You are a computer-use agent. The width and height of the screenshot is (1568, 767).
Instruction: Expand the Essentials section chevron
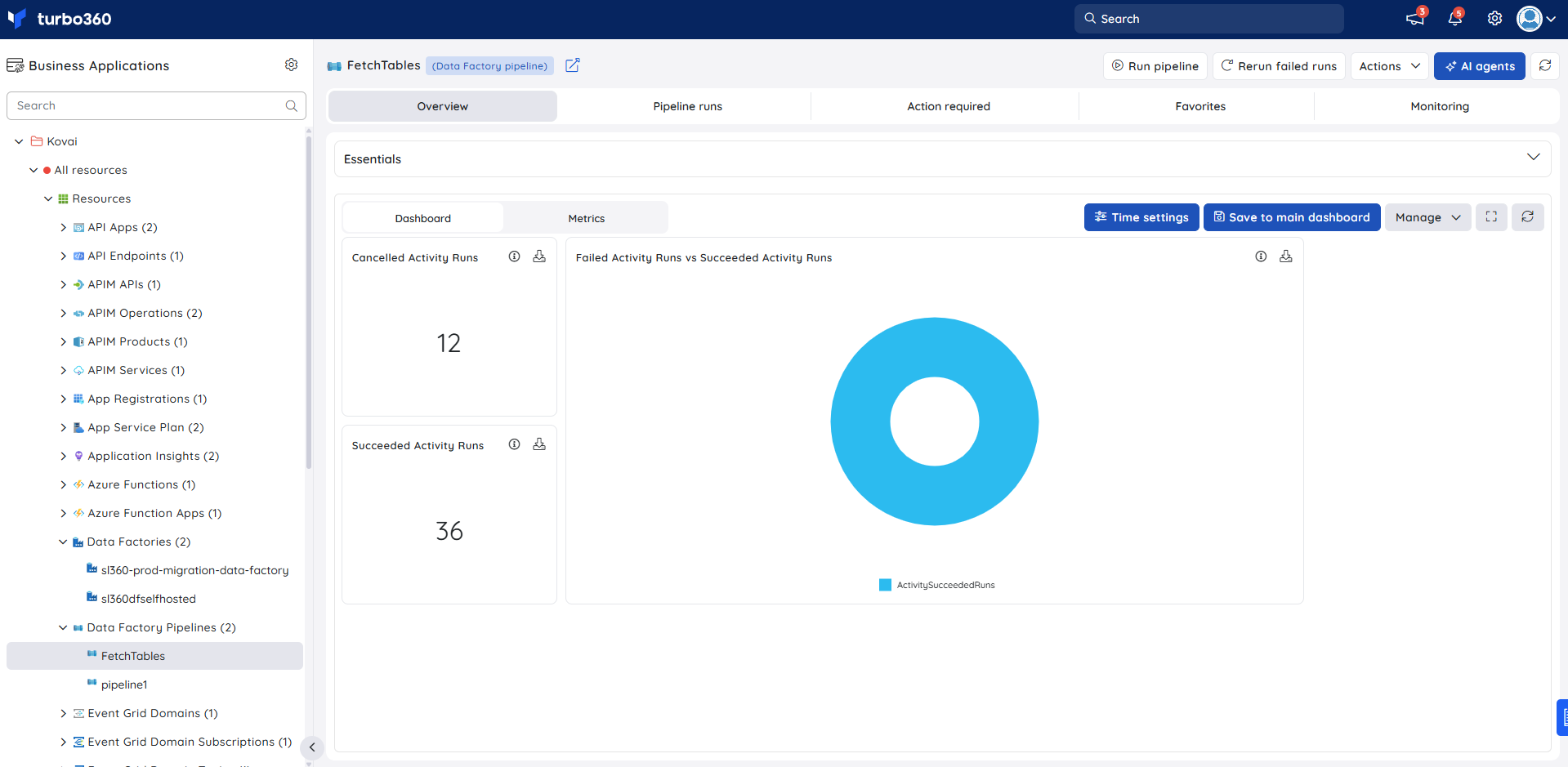(x=1534, y=157)
